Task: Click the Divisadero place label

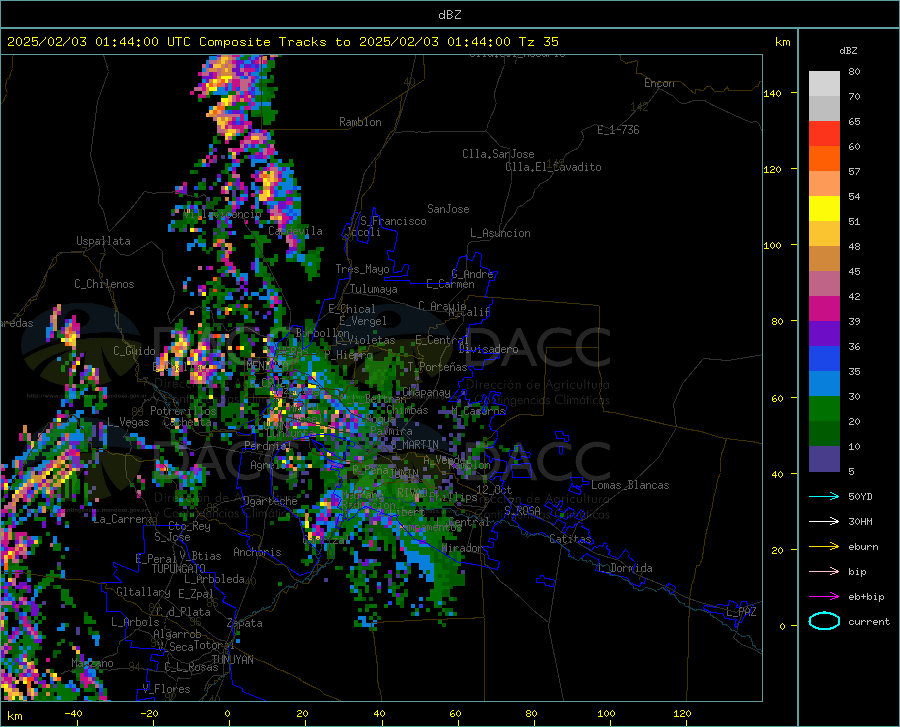Action: 488,349
